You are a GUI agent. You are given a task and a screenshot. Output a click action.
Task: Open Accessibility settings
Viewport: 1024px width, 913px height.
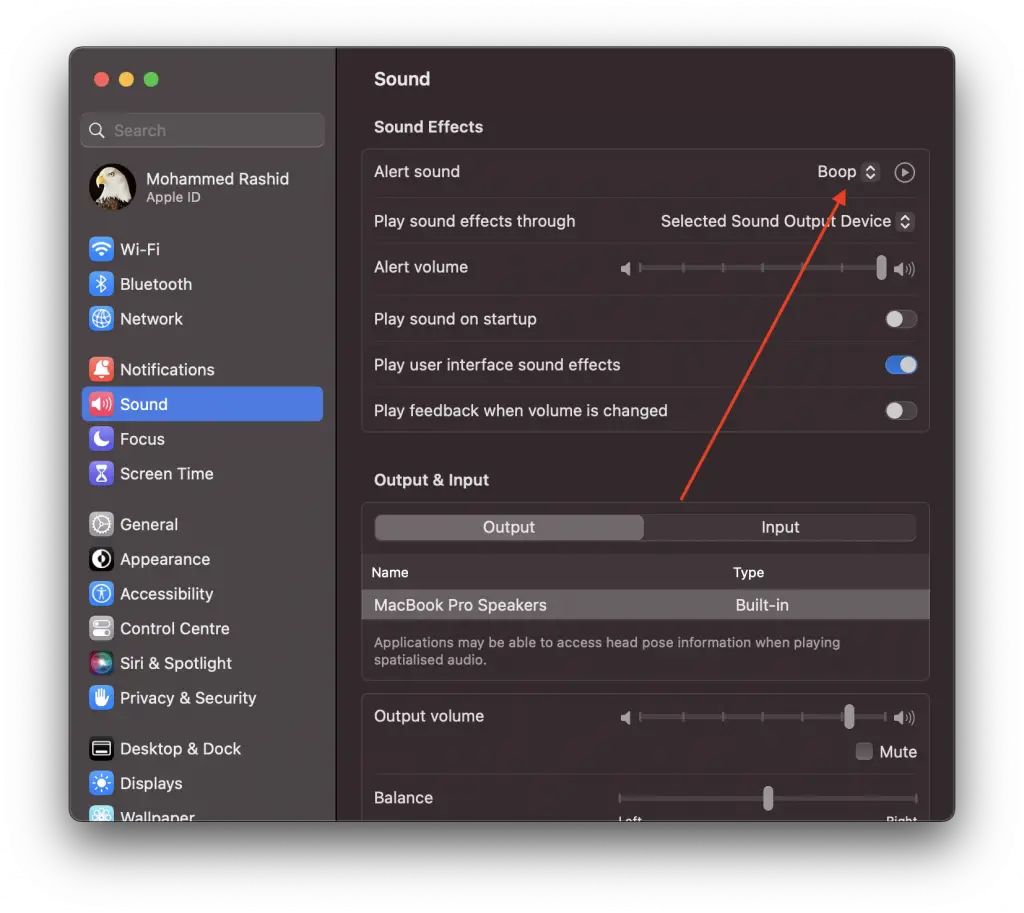point(202,594)
